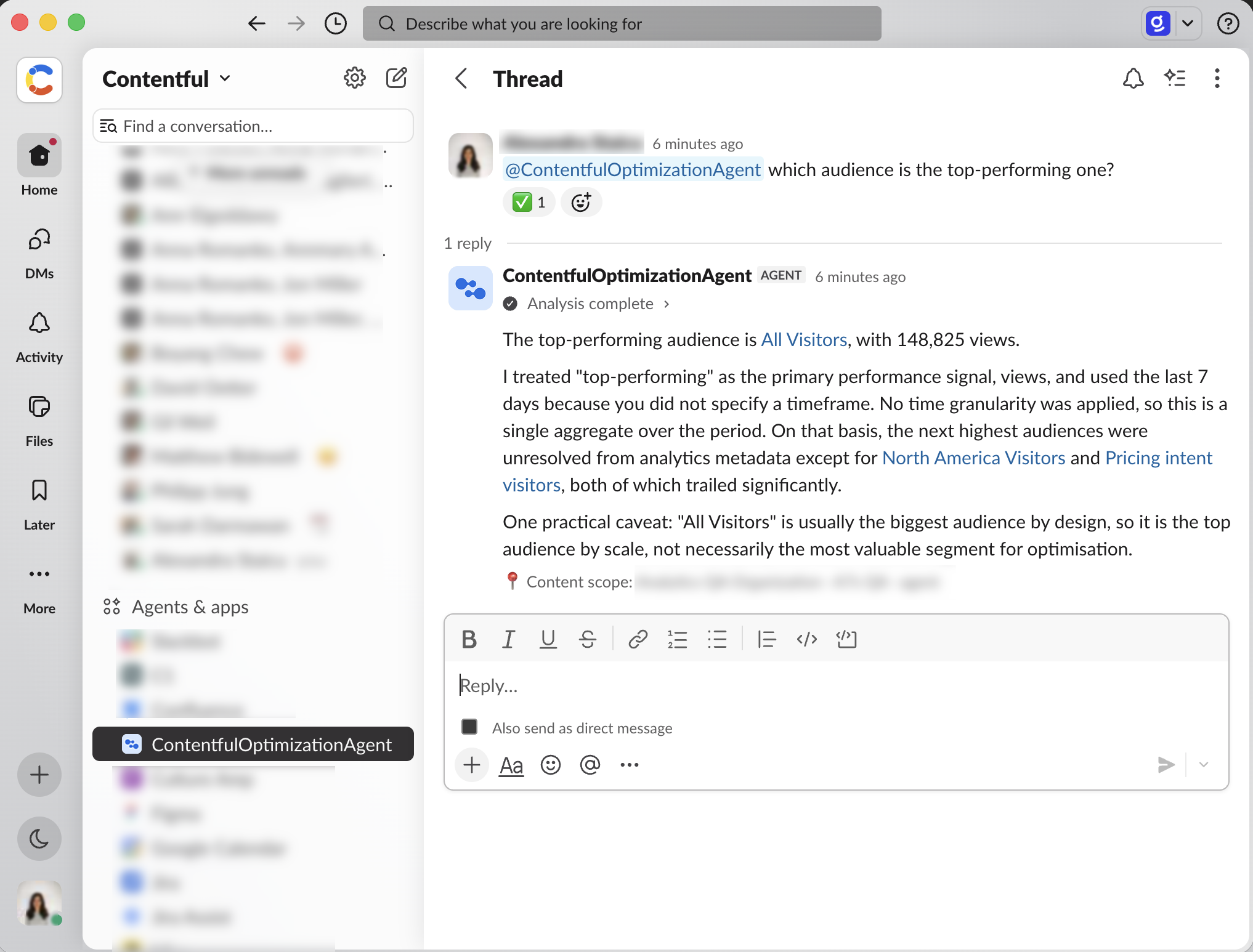The height and width of the screenshot is (952, 1253).
Task: Open the Grammarly-style extension dropdown chevron
Action: pyautogui.click(x=1188, y=24)
